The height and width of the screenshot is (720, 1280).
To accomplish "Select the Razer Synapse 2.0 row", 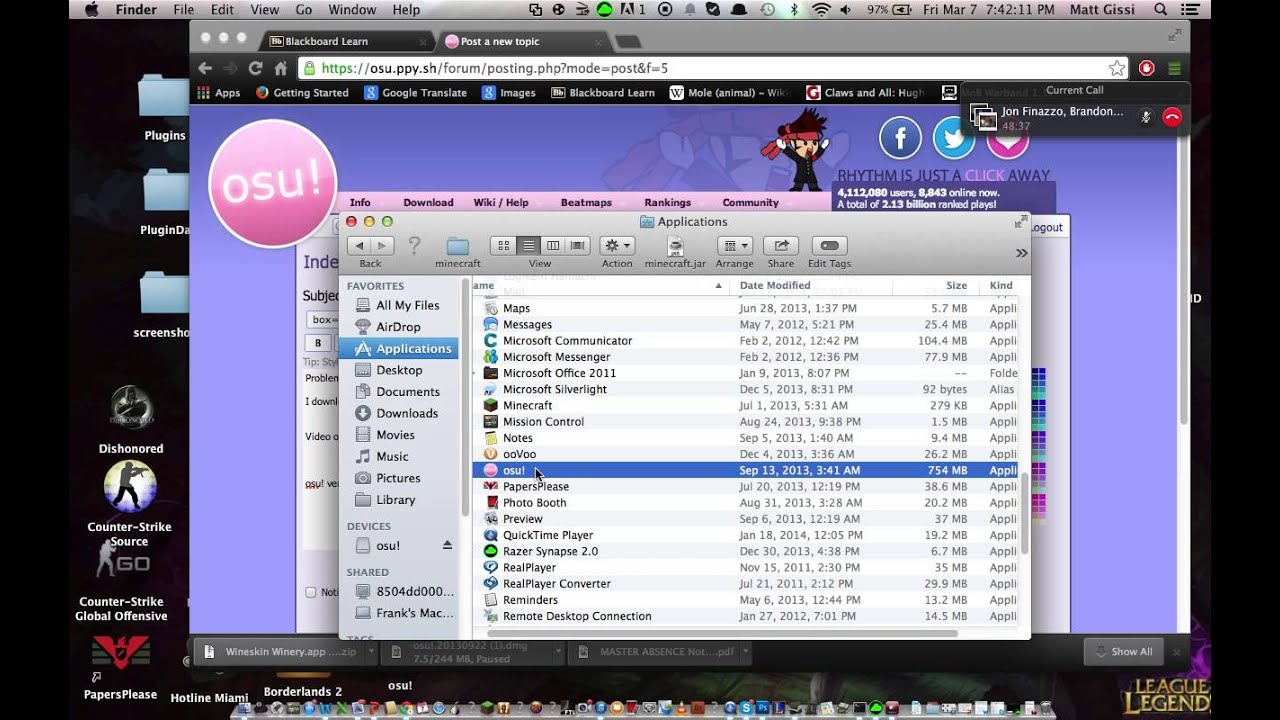I will click(x=745, y=551).
